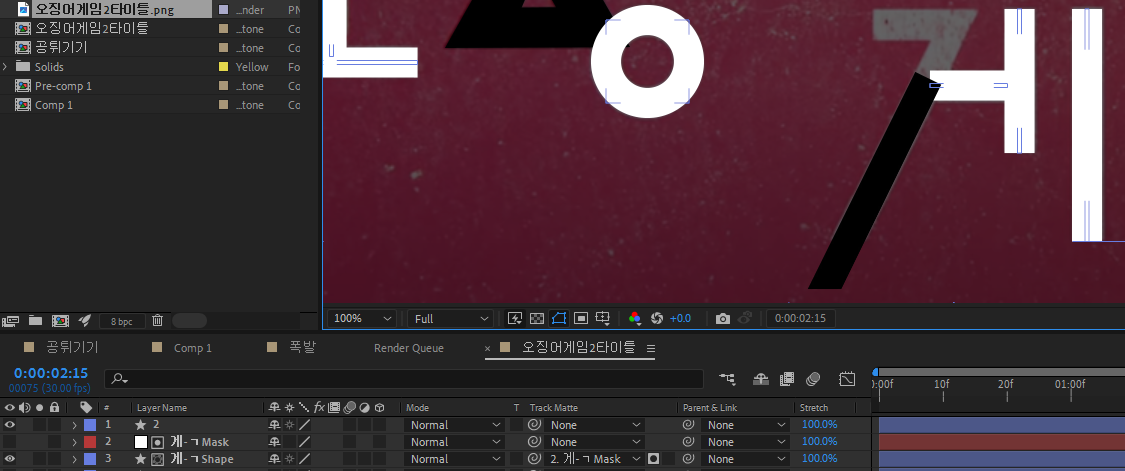Toggle continuous rasterize switch on layer 3

[289, 459]
